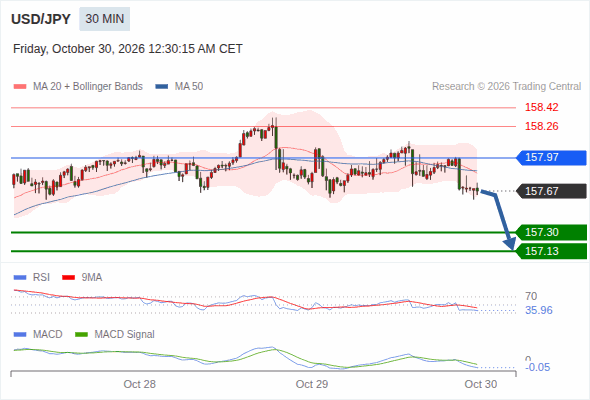Click the 157.13 green target tag
The height and width of the screenshot is (400, 590).
pos(551,251)
